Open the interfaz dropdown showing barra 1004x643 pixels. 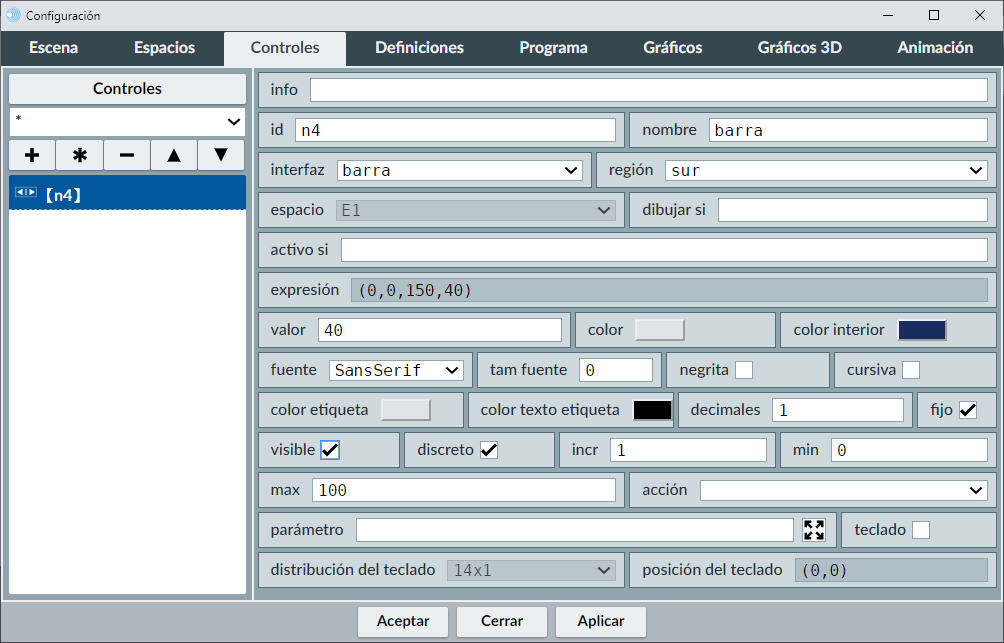pyautogui.click(x=459, y=170)
